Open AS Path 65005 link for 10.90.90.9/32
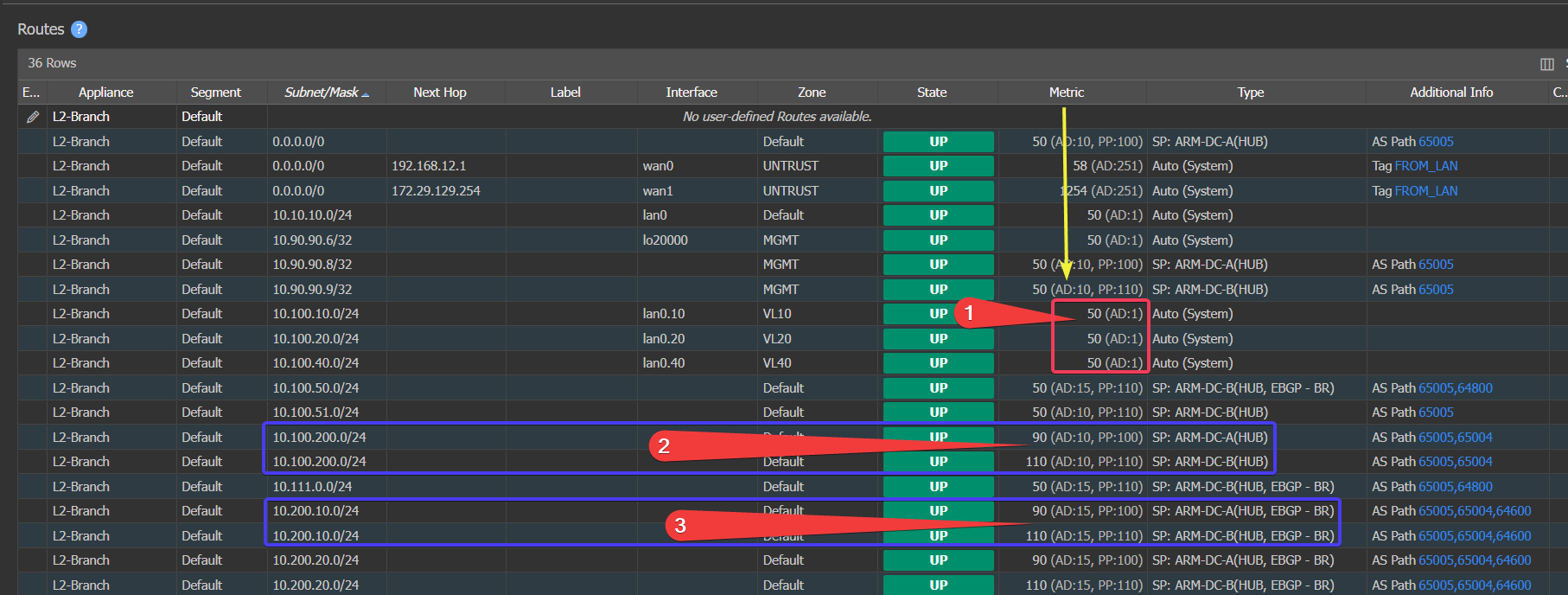 point(1436,290)
